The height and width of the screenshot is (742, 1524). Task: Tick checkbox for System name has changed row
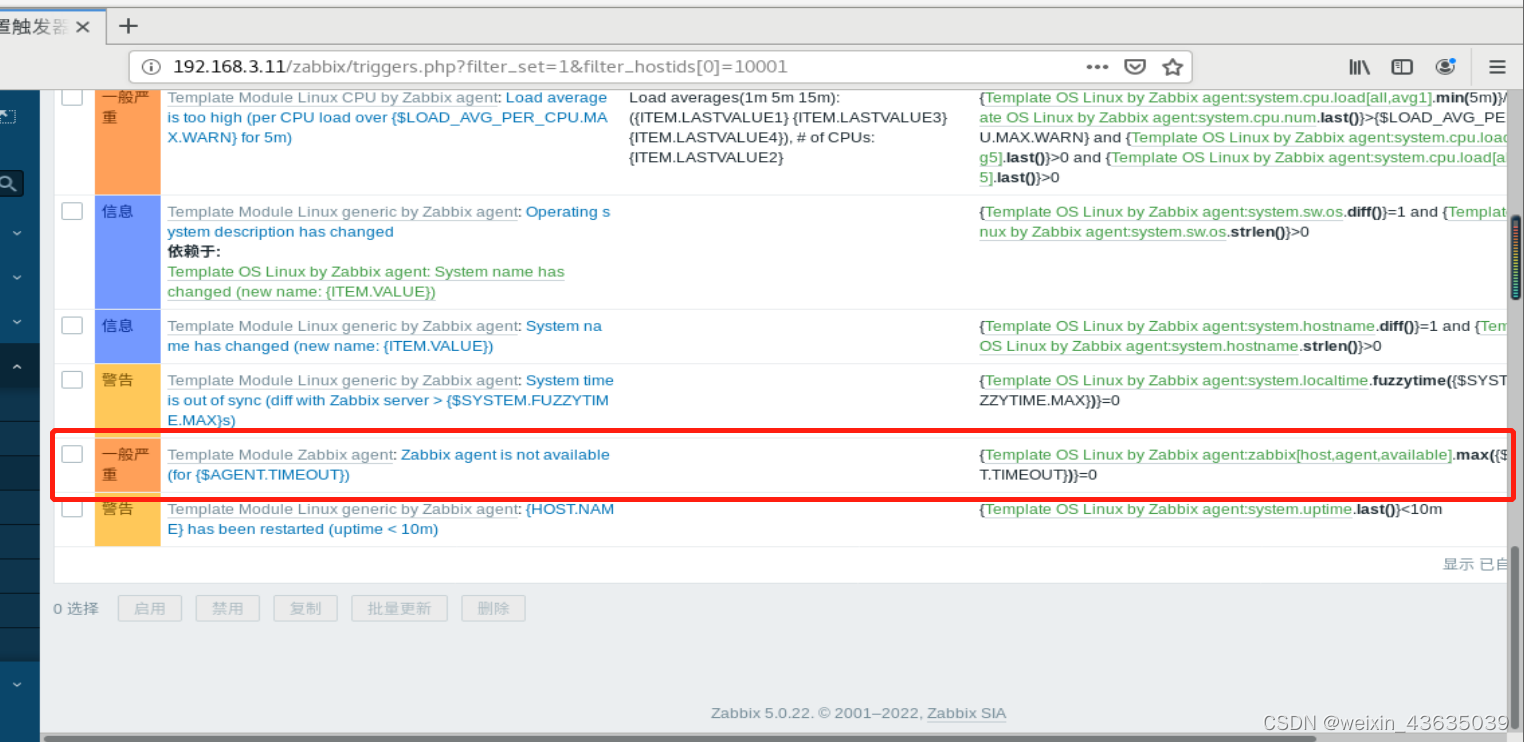(72, 325)
